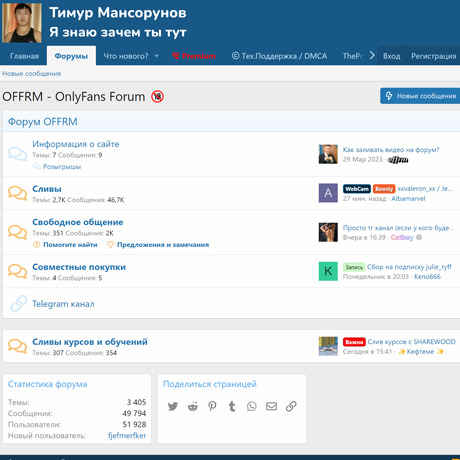Expand the Что нового? dropdown arrow
This screenshot has width=460, height=460.
tap(157, 56)
